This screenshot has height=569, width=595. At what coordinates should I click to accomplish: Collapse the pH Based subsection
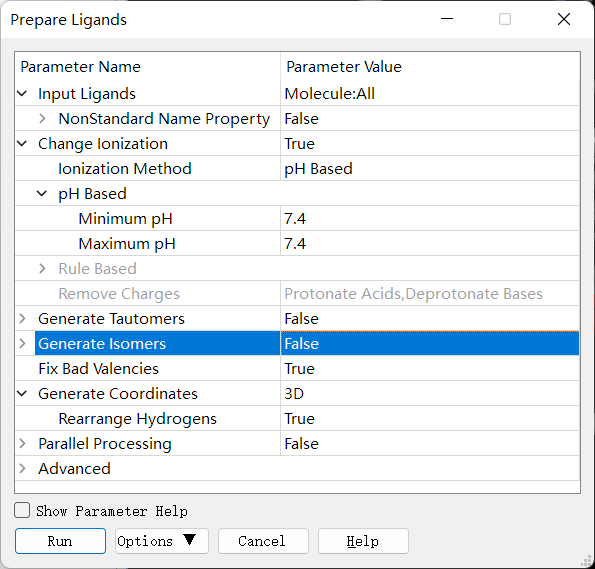(42, 194)
